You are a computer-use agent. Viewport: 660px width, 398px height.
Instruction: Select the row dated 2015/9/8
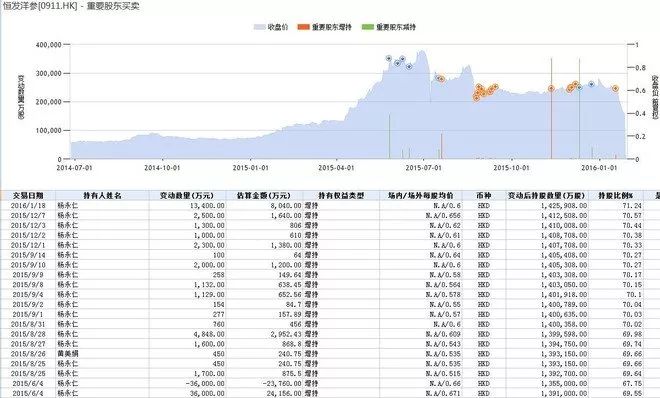330,285
